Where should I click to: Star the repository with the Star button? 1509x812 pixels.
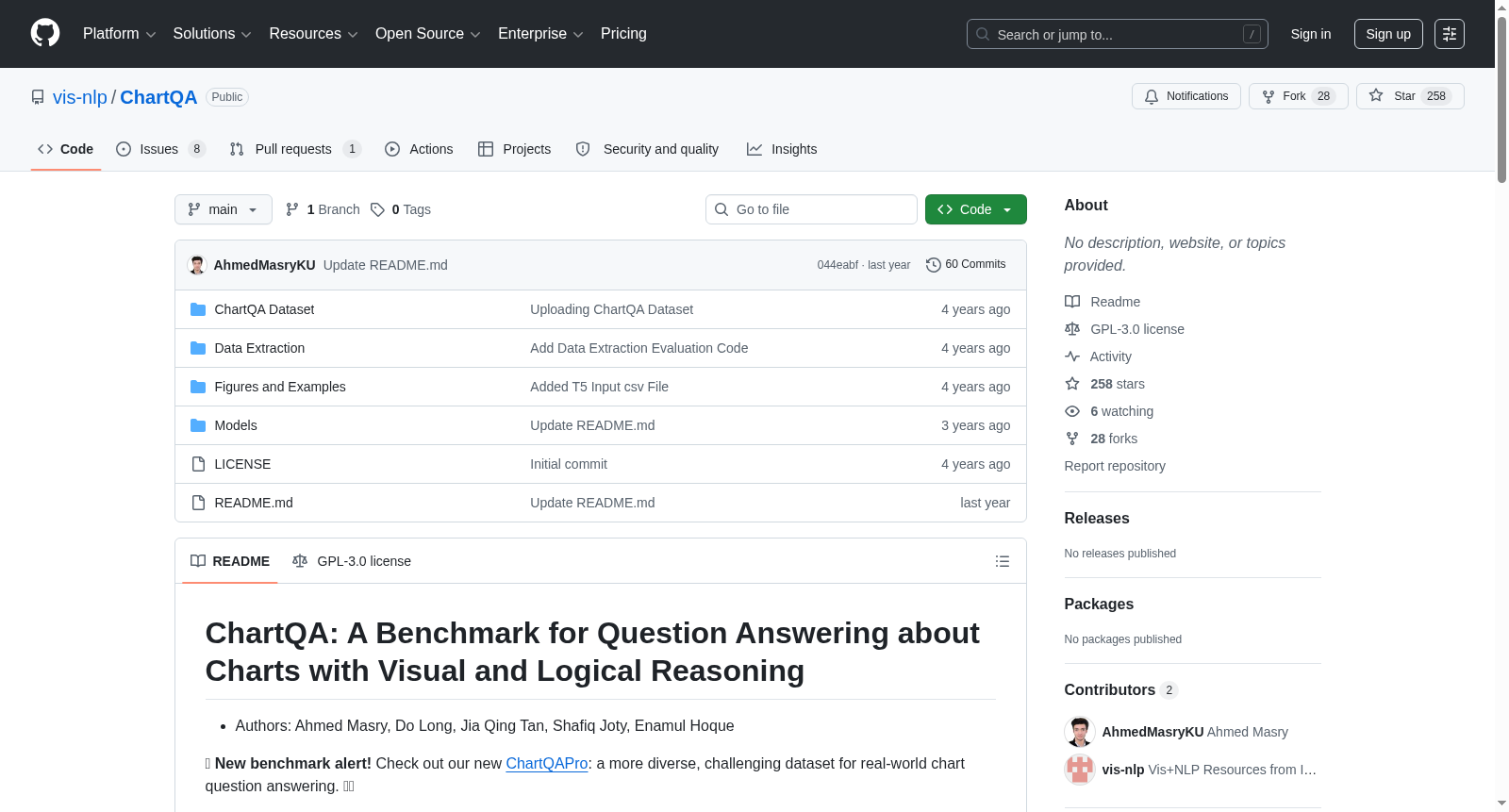pyautogui.click(x=1410, y=96)
